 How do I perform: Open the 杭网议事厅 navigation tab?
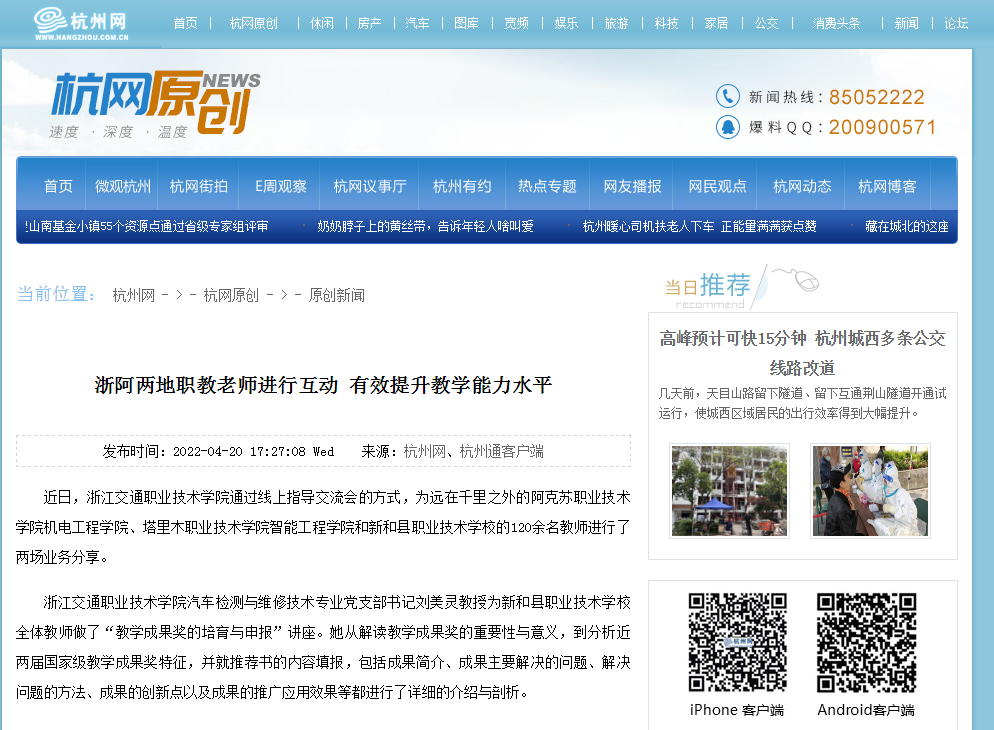click(x=370, y=186)
